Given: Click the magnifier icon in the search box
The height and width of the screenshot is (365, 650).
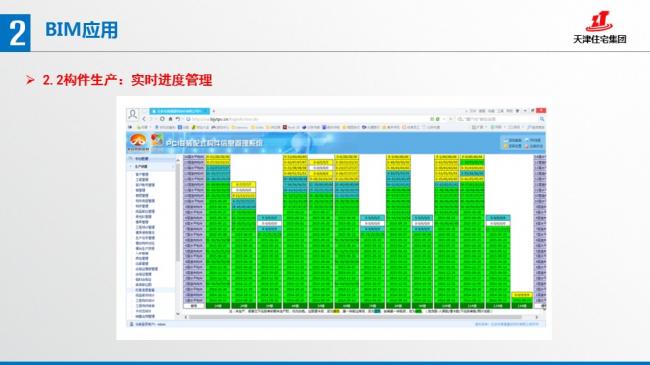Looking at the screenshot, I should point(541,119).
